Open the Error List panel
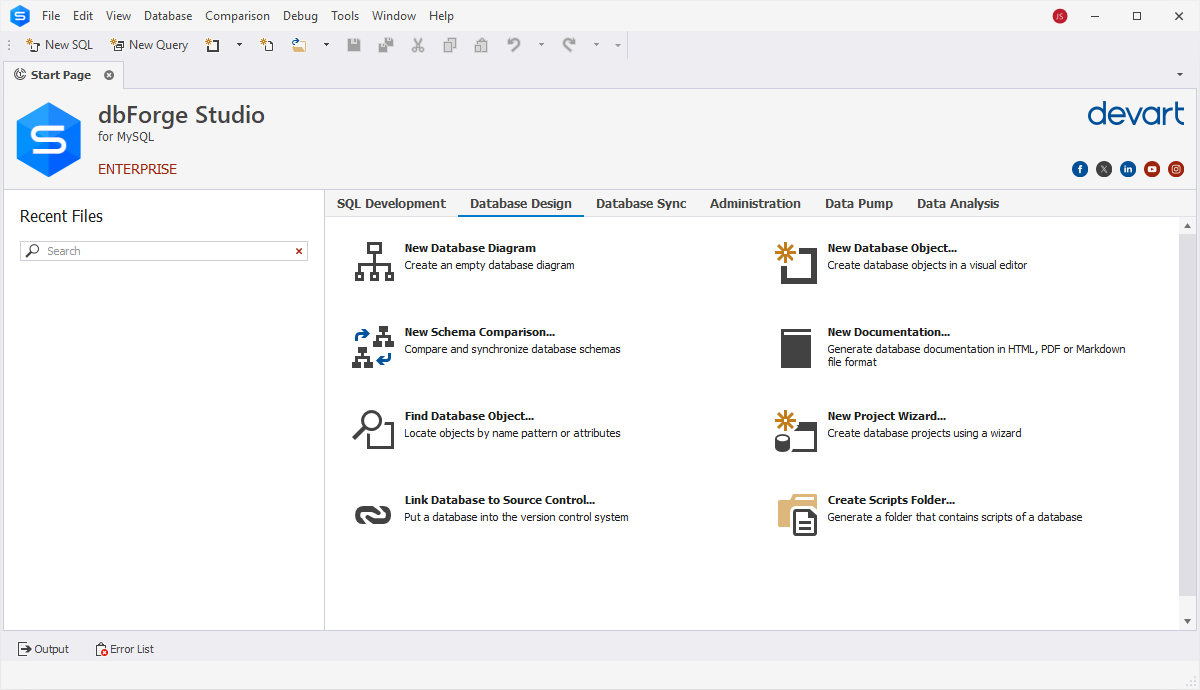 coord(125,649)
